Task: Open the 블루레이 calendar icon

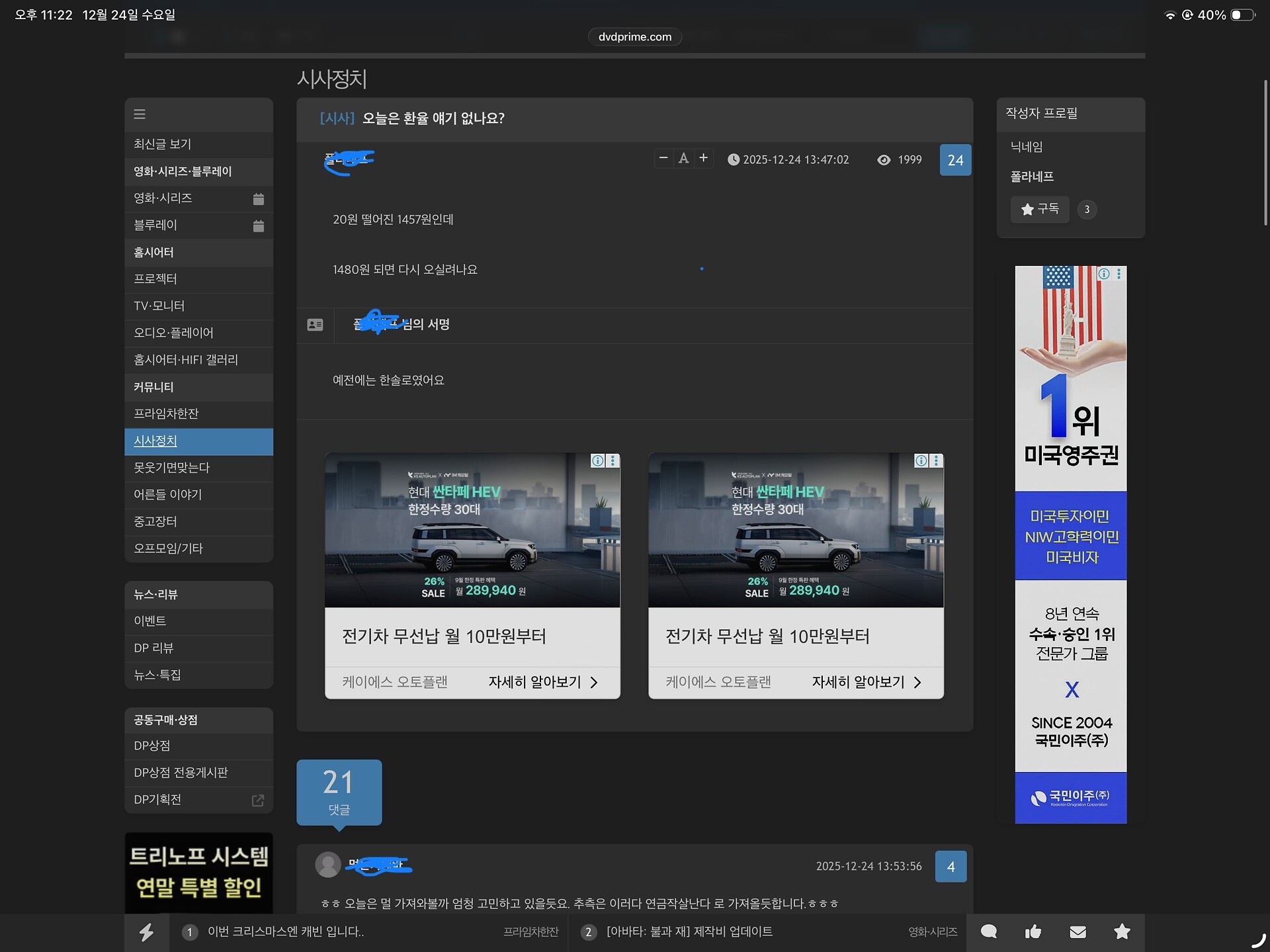Action: pyautogui.click(x=259, y=226)
